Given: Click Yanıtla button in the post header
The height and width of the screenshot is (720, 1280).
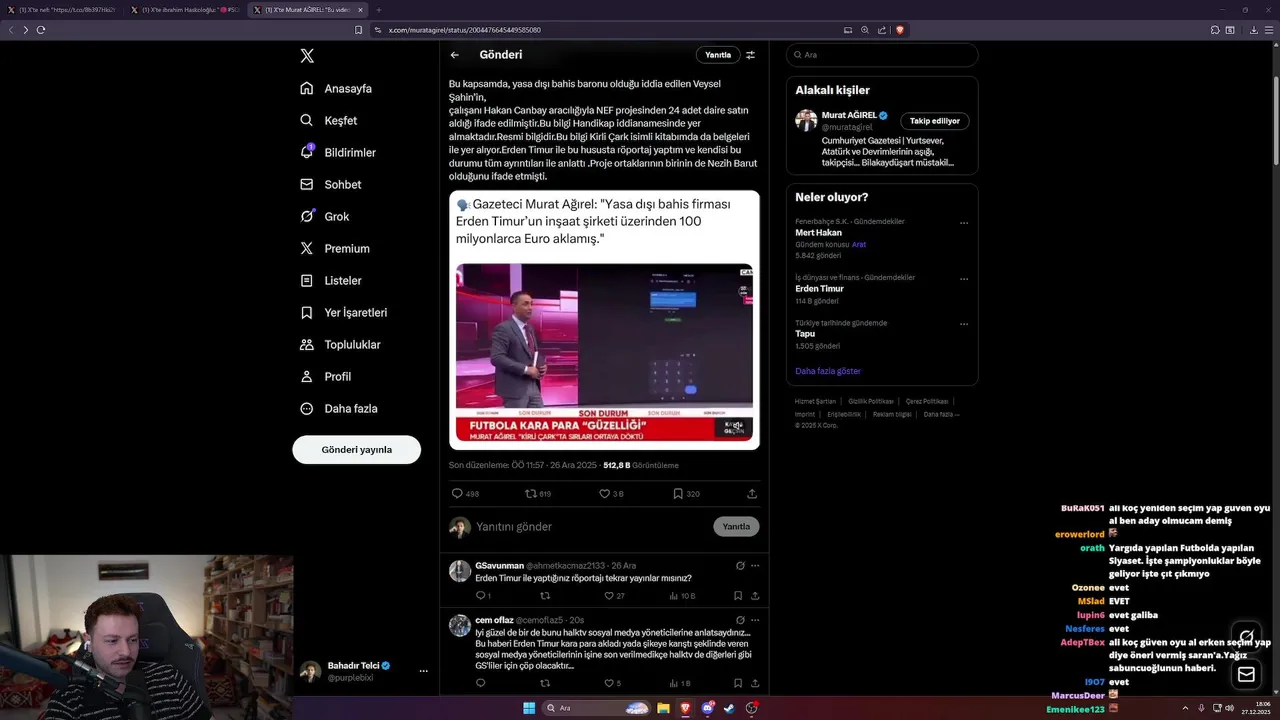Looking at the screenshot, I should click(718, 55).
